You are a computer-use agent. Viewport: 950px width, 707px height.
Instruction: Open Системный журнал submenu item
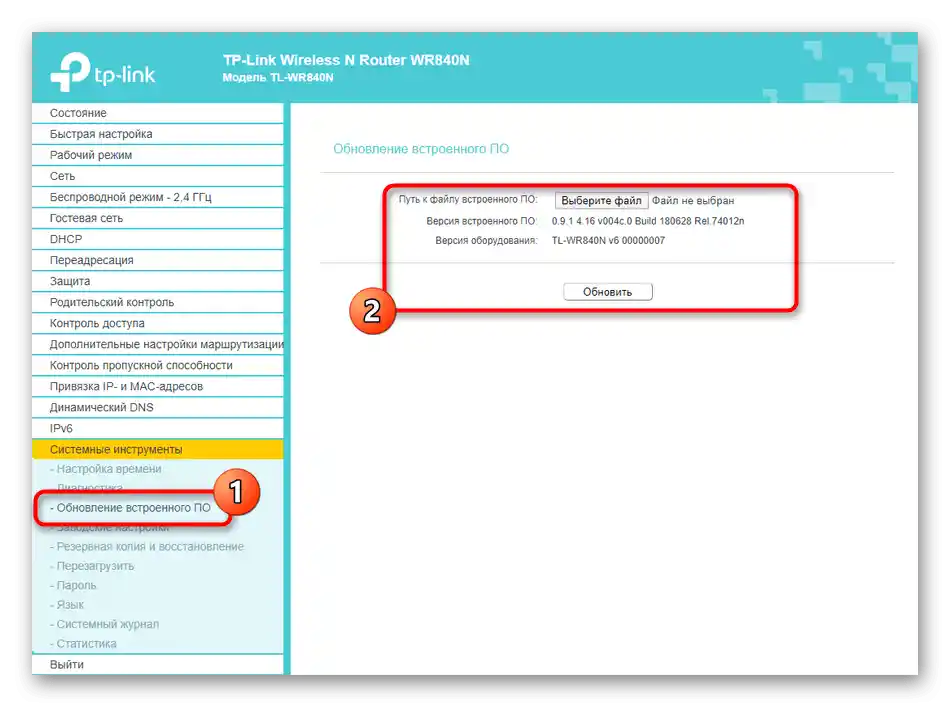(x=105, y=624)
